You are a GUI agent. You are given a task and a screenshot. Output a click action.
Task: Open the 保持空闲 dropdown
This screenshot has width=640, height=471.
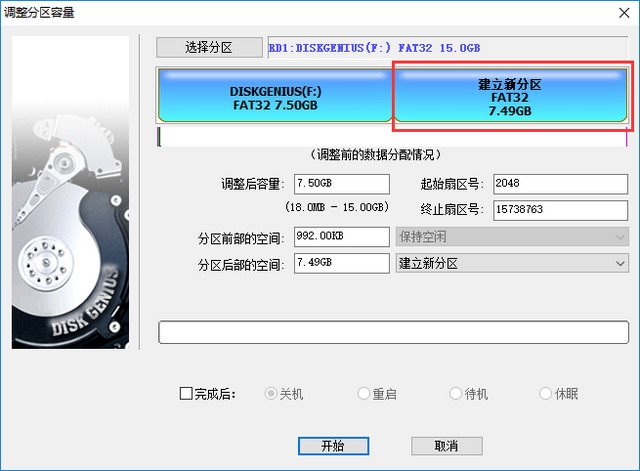(x=512, y=237)
